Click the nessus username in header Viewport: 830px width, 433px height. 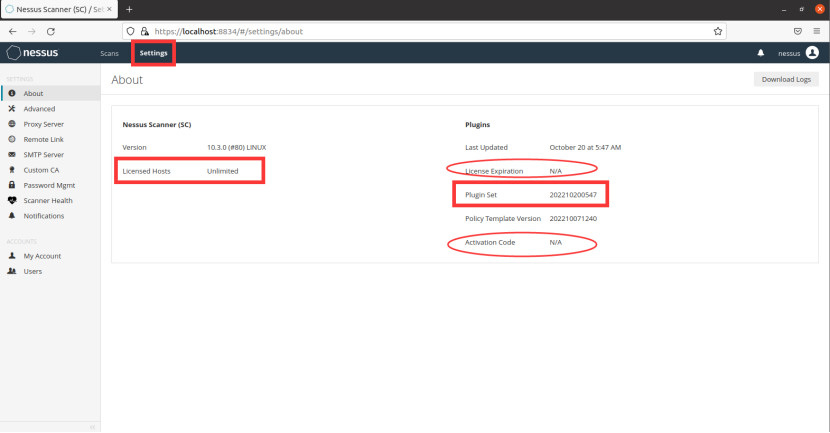click(x=789, y=53)
